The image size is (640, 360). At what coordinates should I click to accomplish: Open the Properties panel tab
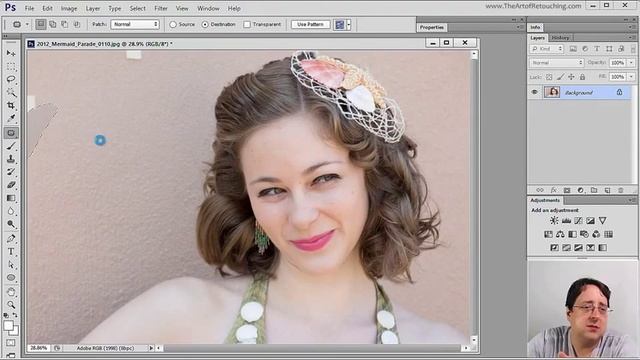(431, 27)
